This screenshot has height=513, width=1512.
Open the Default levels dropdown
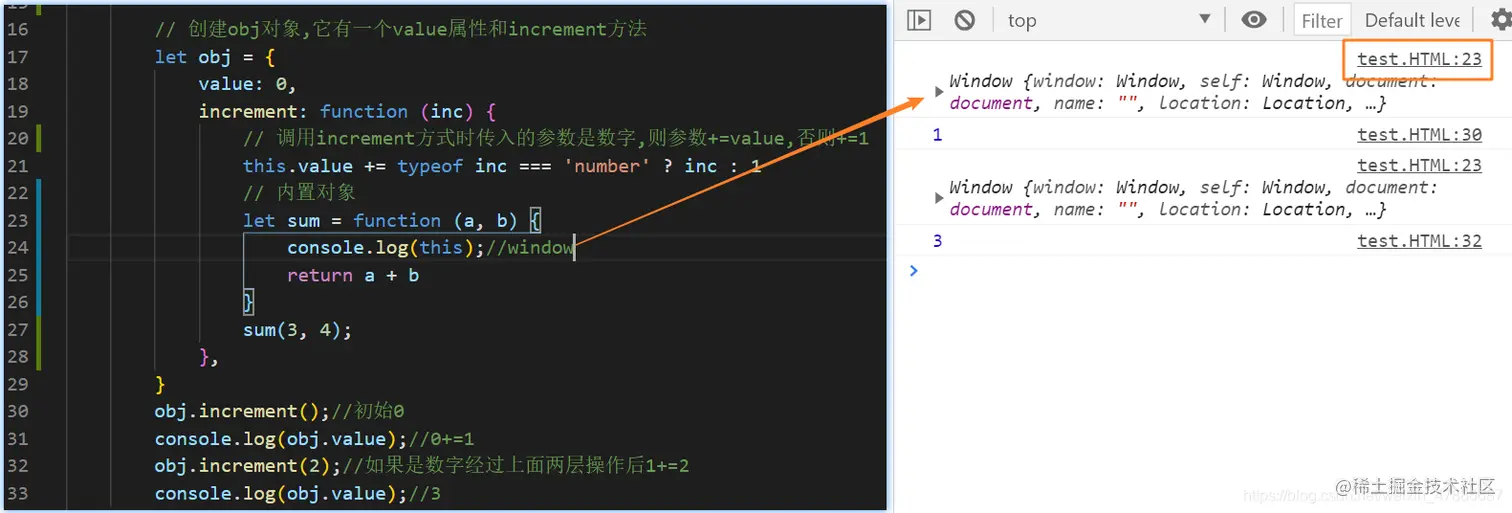1412,20
